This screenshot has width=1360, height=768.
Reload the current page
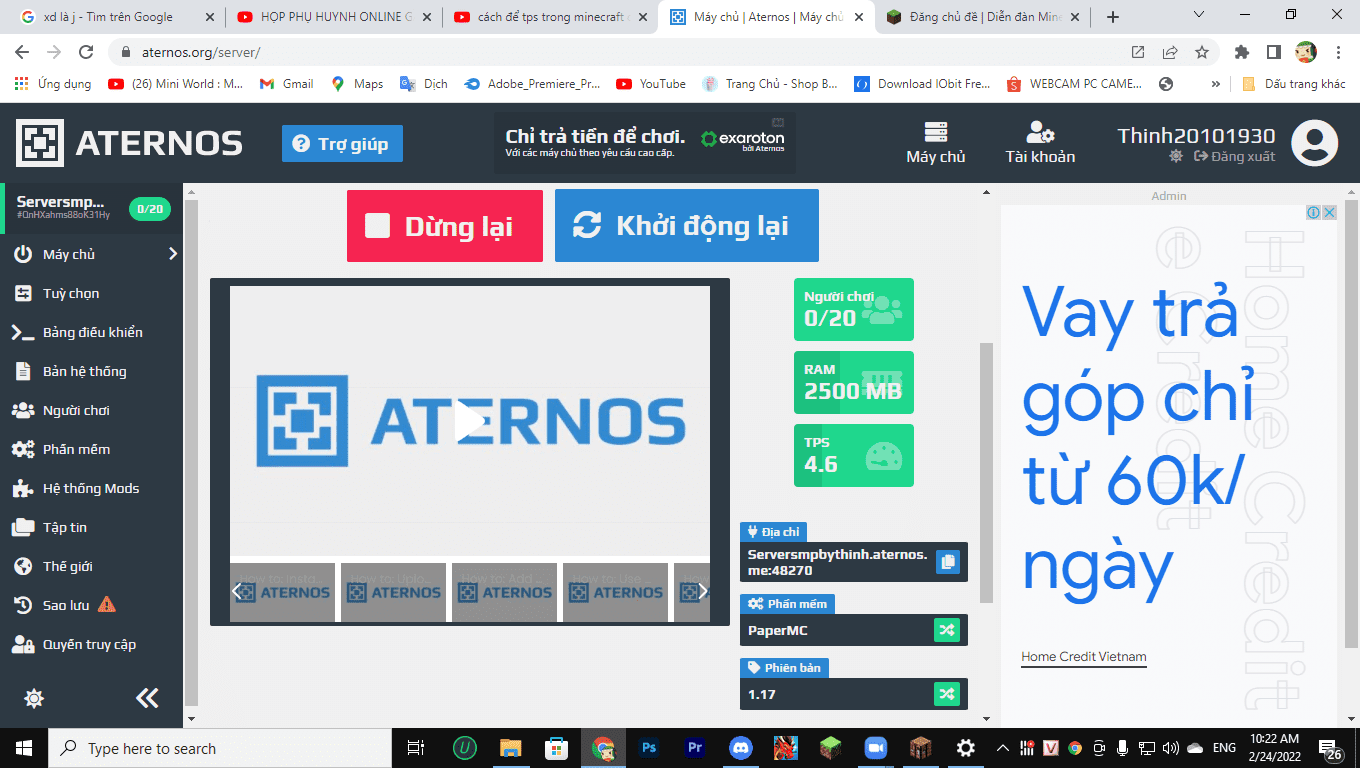click(86, 52)
